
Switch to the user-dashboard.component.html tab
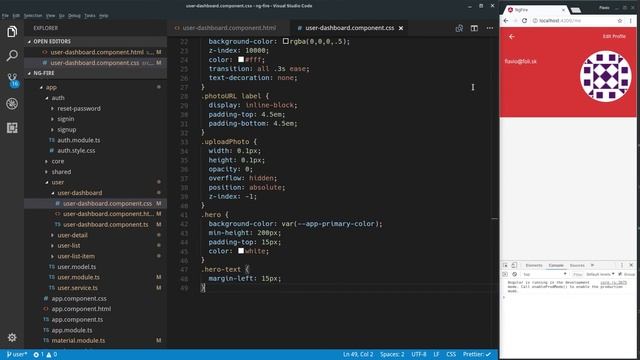(229, 28)
